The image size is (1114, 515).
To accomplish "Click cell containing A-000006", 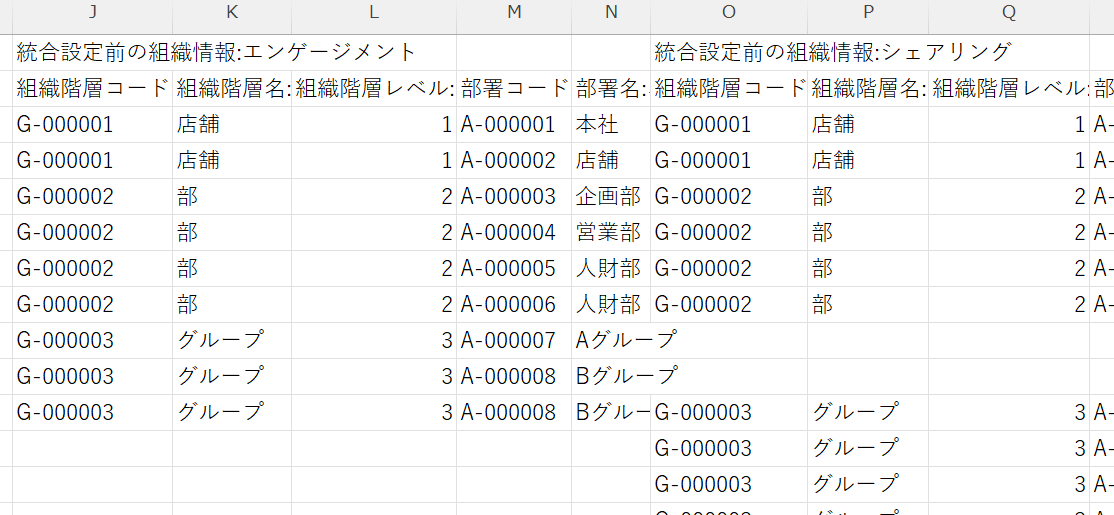I will 508,305.
